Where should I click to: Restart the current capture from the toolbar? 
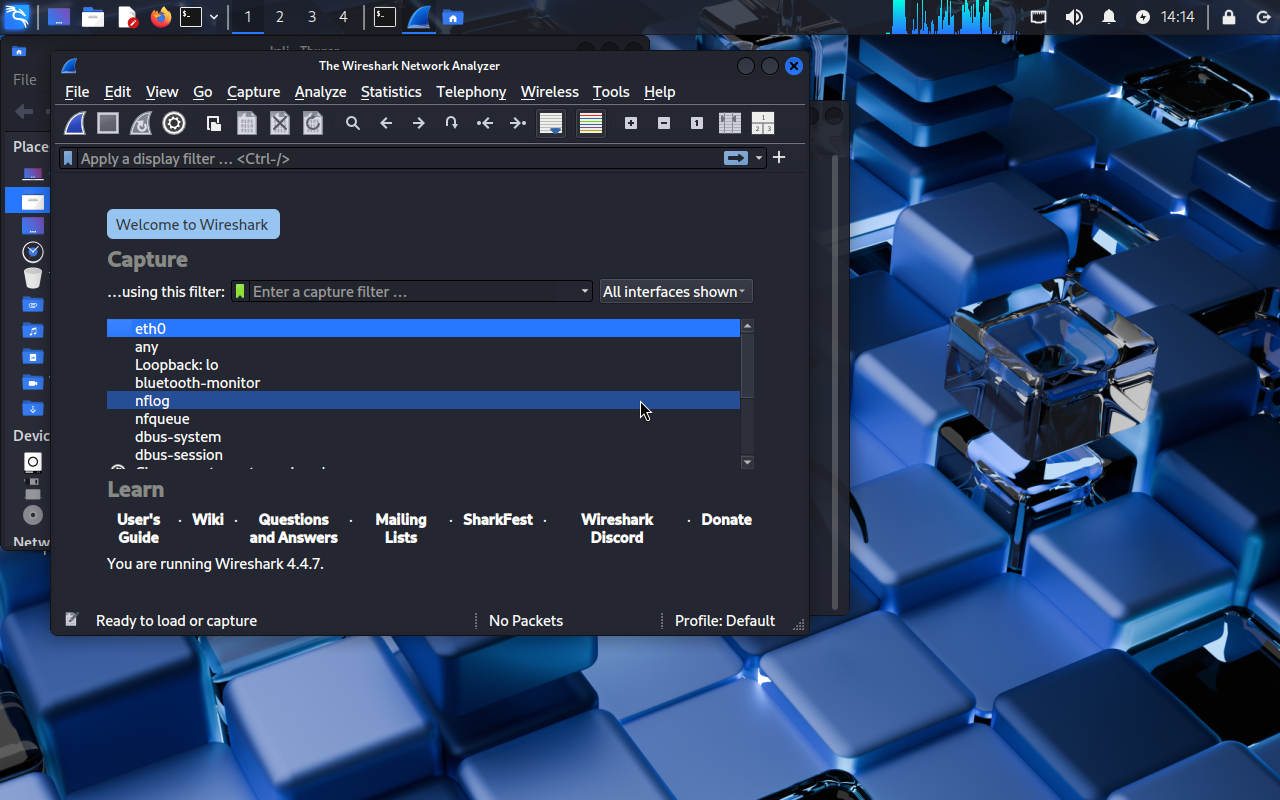pos(141,123)
